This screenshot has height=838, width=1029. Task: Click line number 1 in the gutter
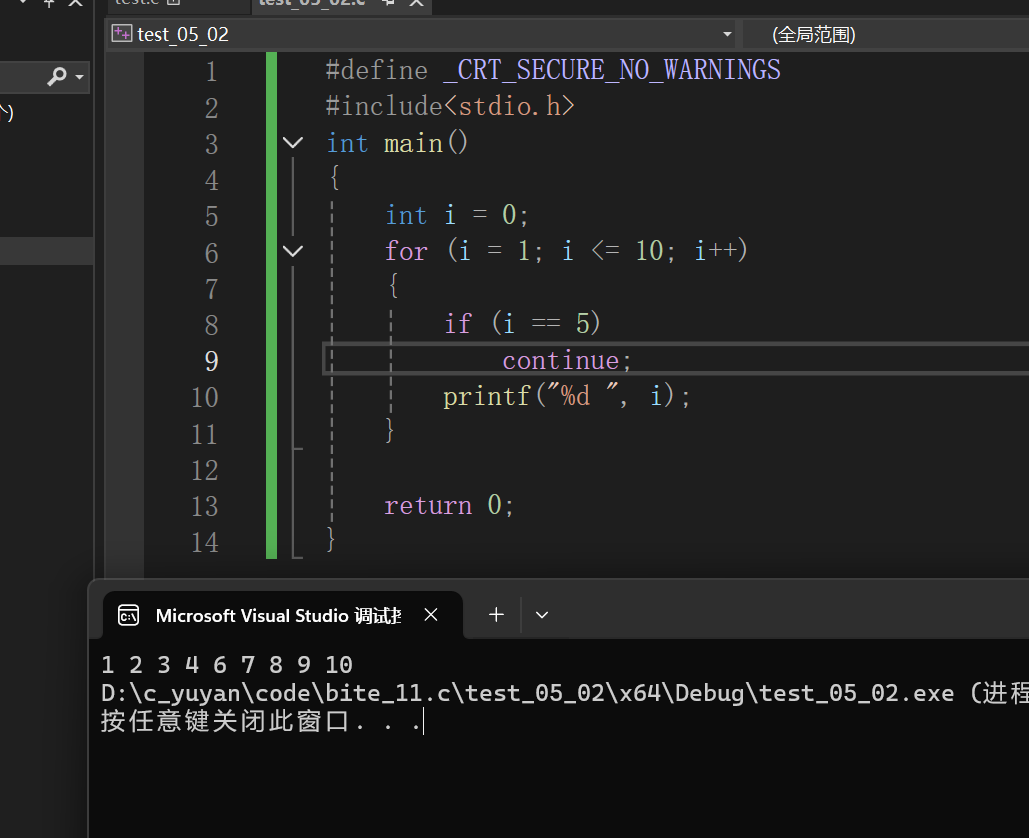click(x=211, y=72)
